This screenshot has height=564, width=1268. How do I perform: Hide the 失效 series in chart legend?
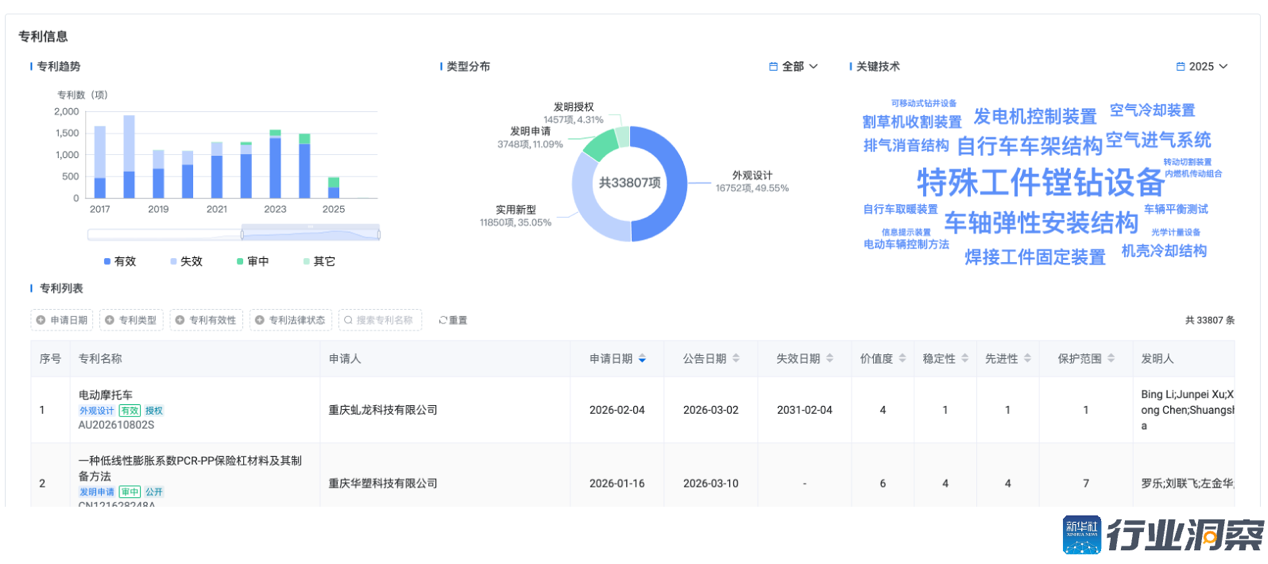click(x=185, y=261)
